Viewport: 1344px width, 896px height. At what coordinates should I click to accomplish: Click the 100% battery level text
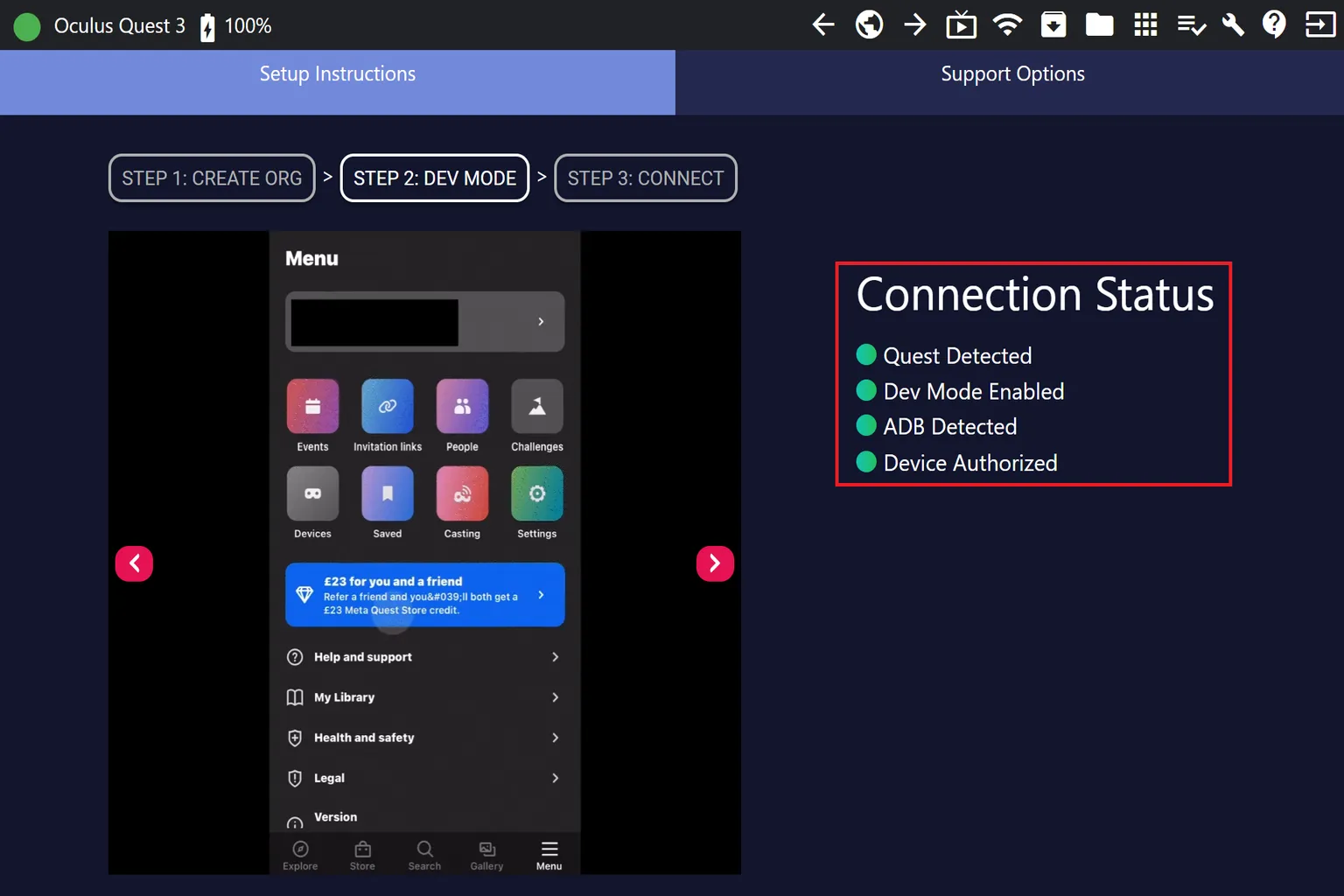pos(248,26)
